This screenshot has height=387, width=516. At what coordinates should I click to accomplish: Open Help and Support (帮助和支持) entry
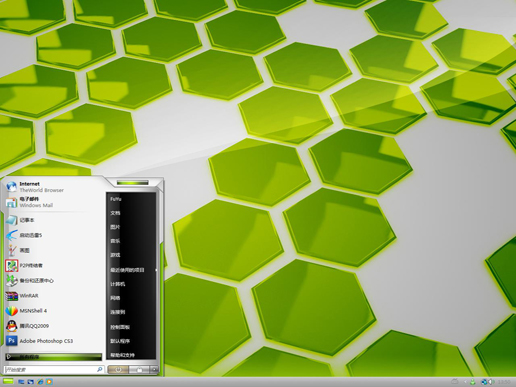[122, 355]
